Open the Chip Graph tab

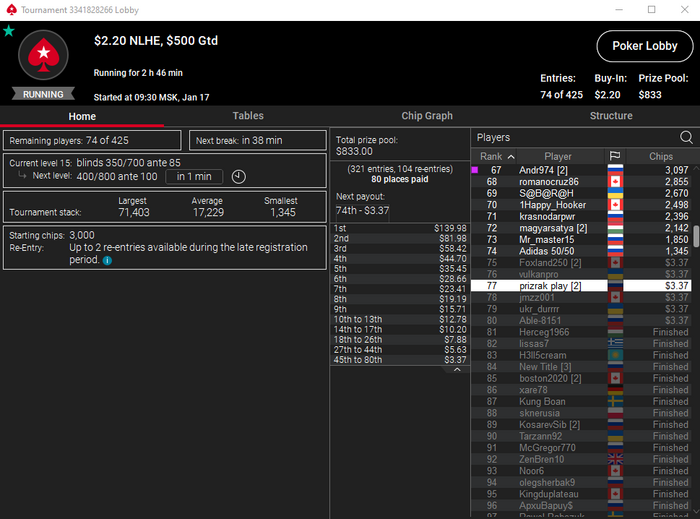(427, 116)
